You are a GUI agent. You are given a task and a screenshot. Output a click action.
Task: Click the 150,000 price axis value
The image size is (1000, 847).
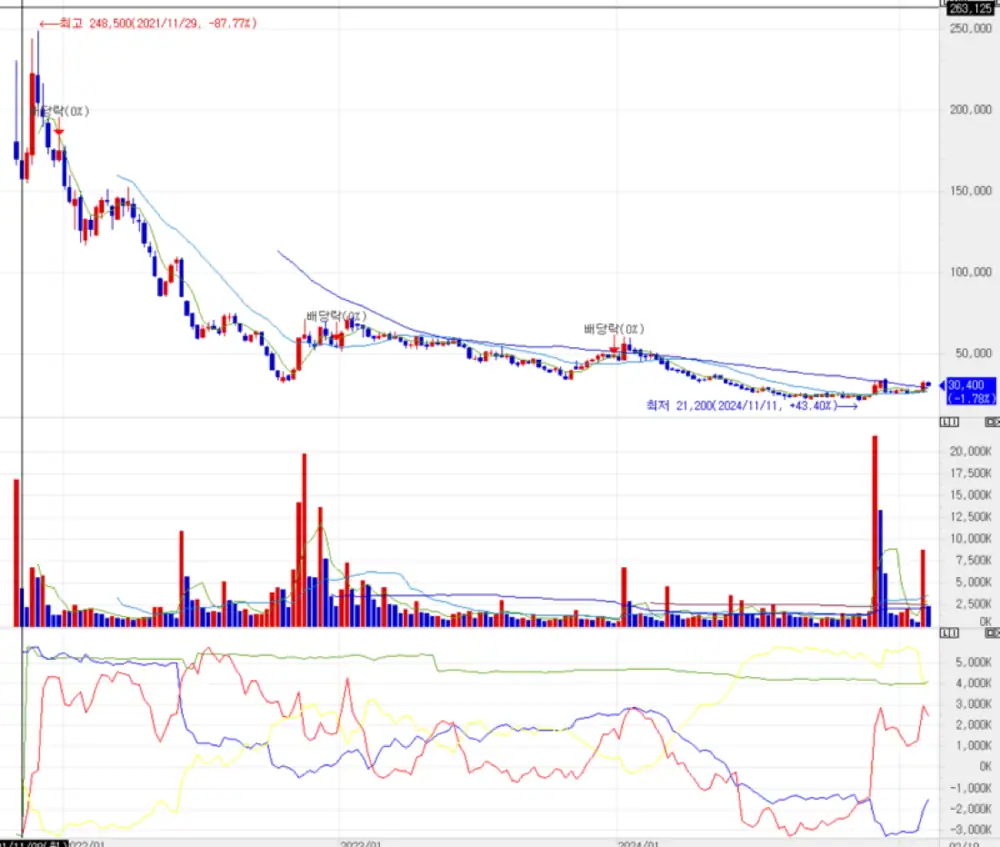(x=971, y=191)
